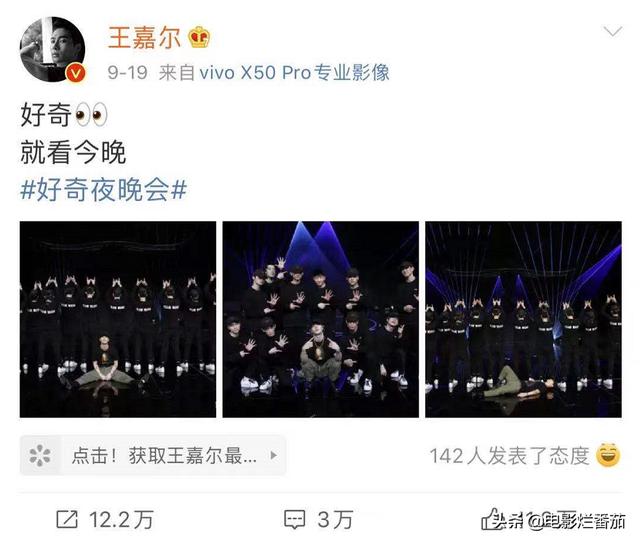Image resolution: width=640 pixels, height=544 pixels.
Task: Expand the 点击！获取王嘉尔最... card arrow
Action: click(274, 455)
